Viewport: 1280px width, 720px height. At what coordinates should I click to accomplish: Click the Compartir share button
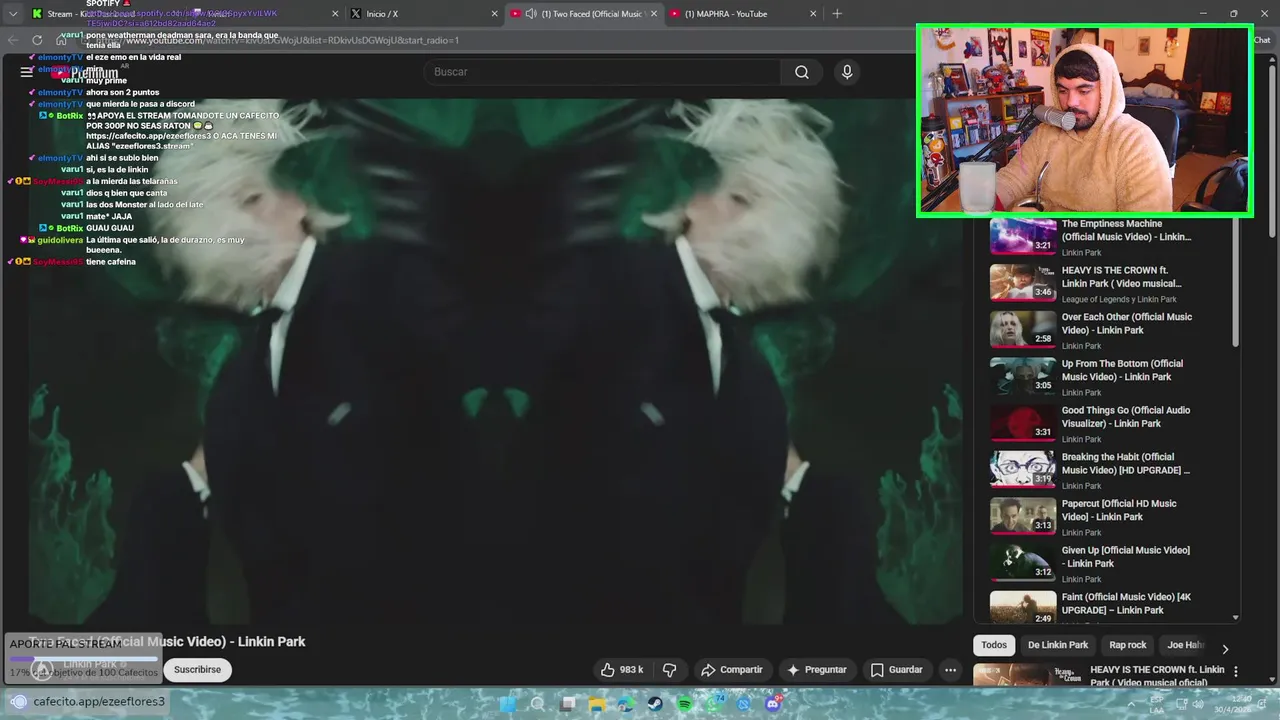tap(732, 670)
